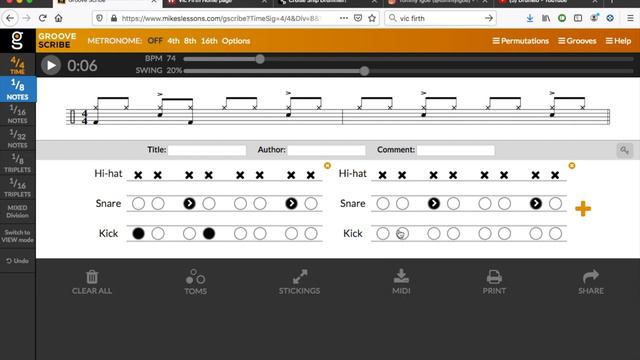Select 1/32 Notes division

tap(18, 139)
